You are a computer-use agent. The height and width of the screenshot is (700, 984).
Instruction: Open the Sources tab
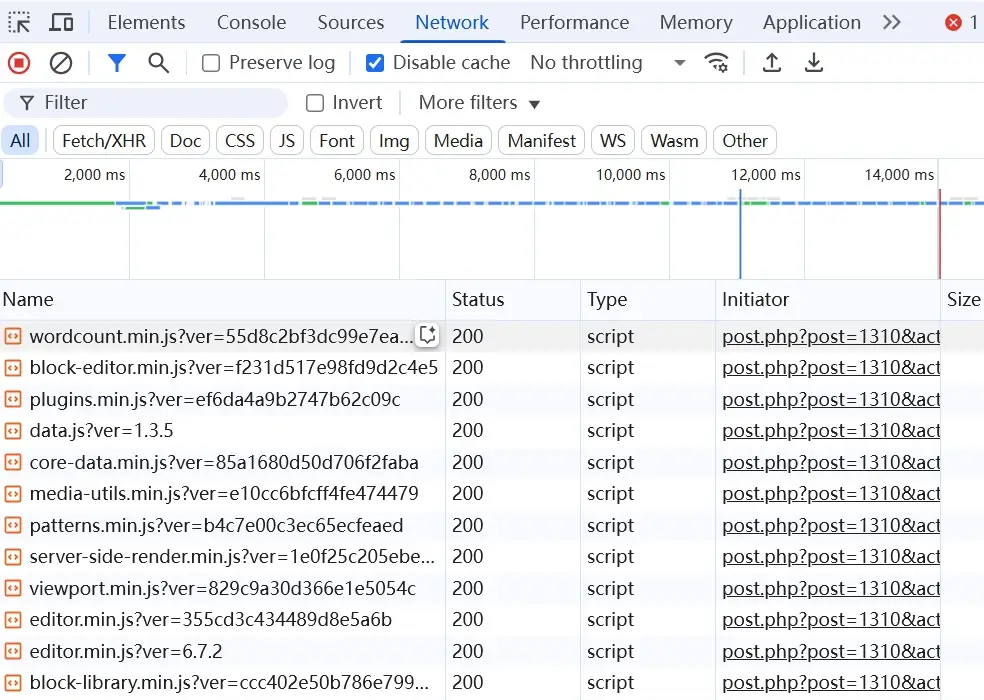pyautogui.click(x=351, y=23)
